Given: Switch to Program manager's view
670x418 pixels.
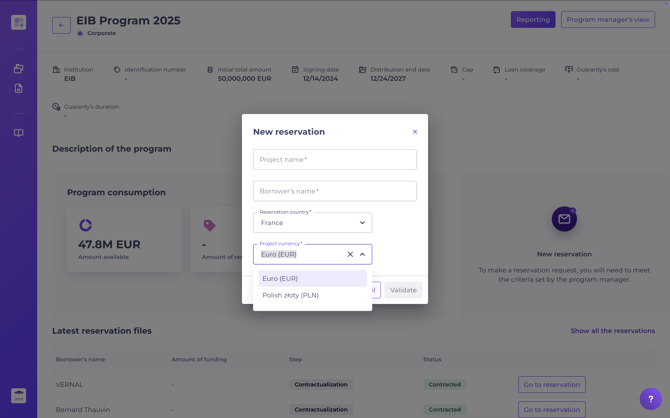Looking at the screenshot, I should 608,20.
